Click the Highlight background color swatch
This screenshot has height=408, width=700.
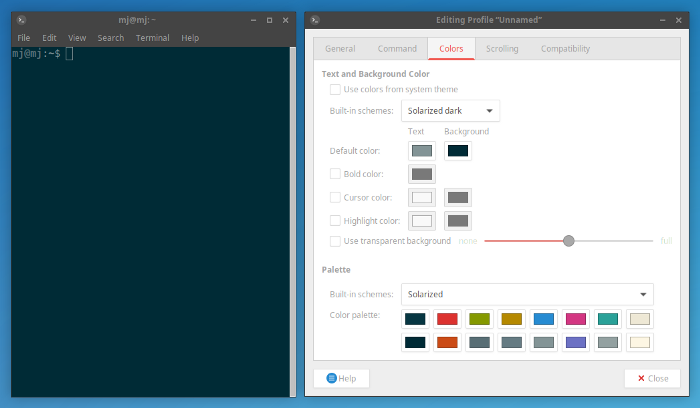[458, 221]
